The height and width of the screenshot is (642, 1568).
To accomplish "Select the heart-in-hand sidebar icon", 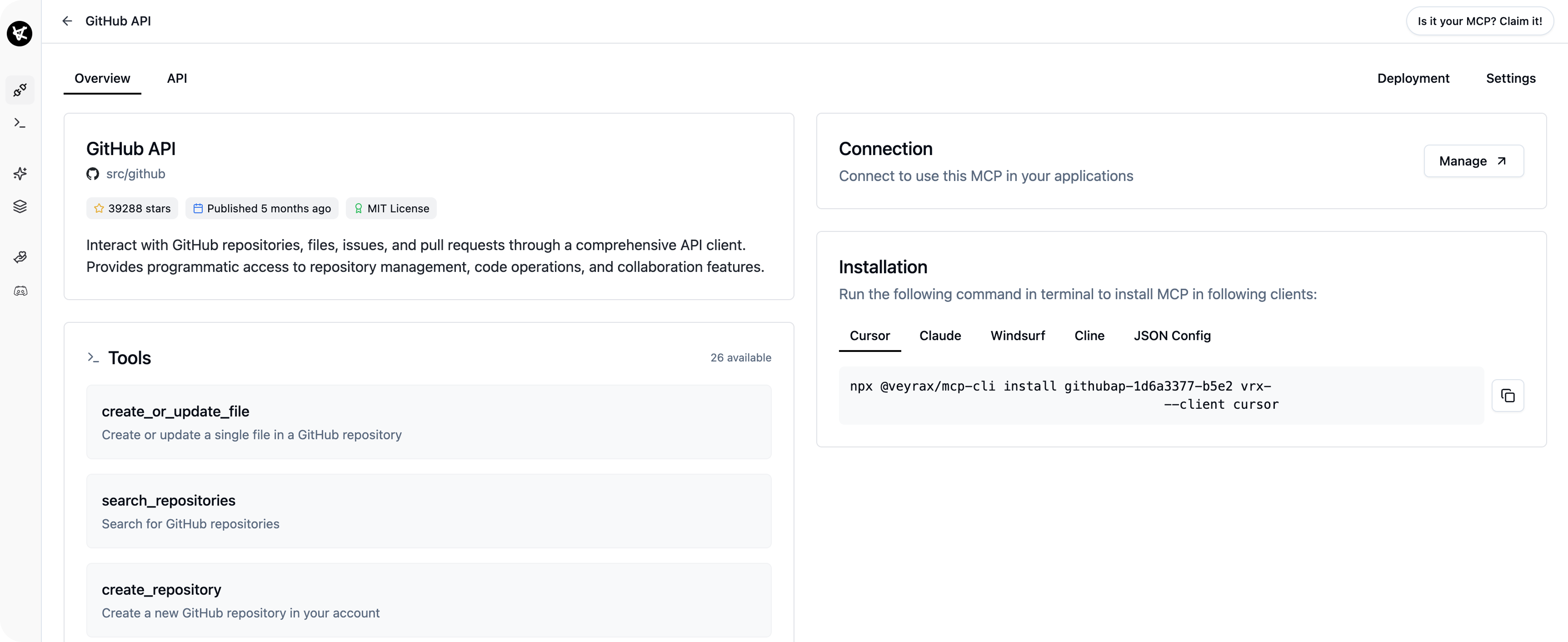I will tap(20, 256).
